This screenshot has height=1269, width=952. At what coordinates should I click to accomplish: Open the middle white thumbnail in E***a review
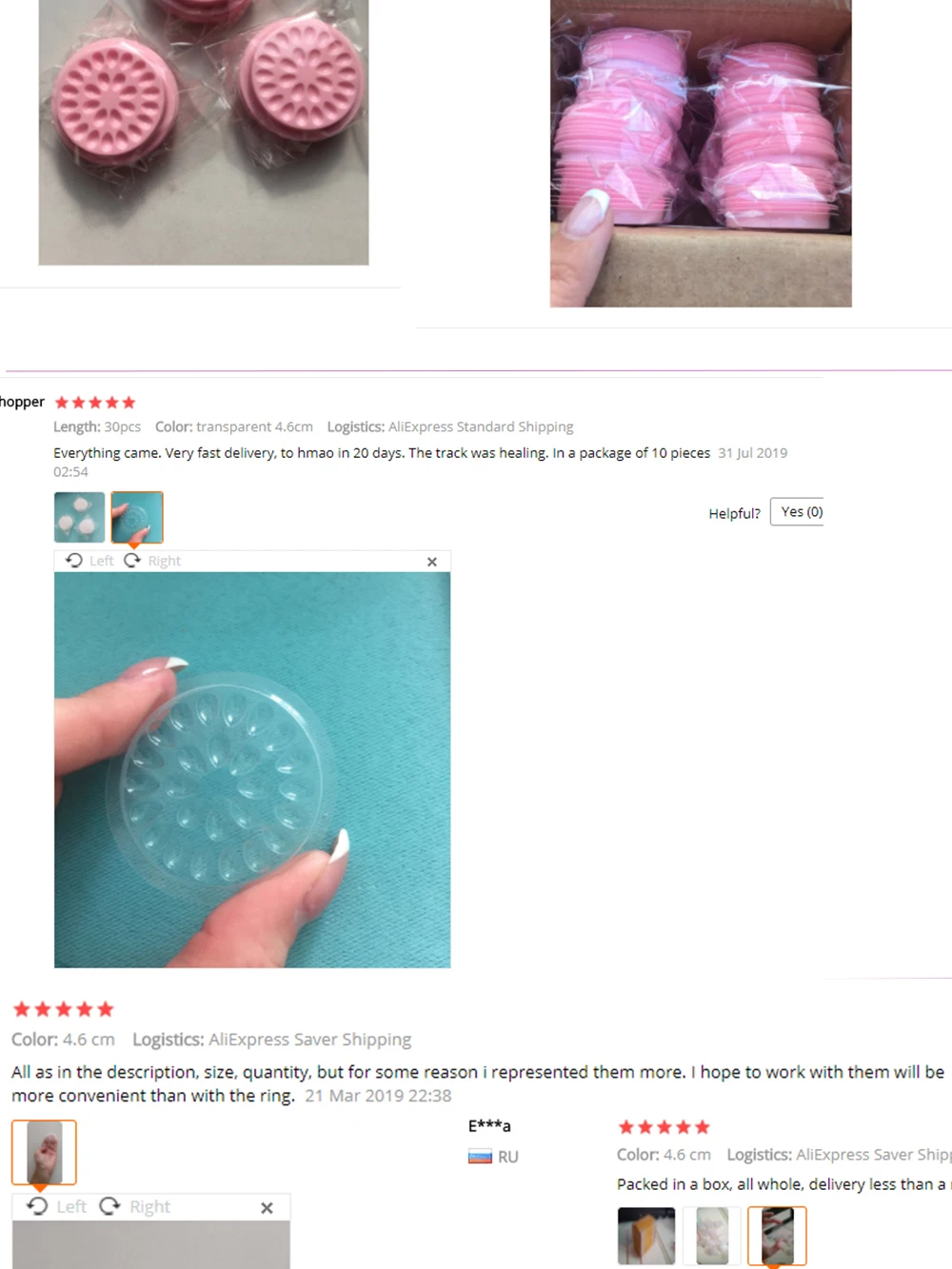tap(712, 1236)
